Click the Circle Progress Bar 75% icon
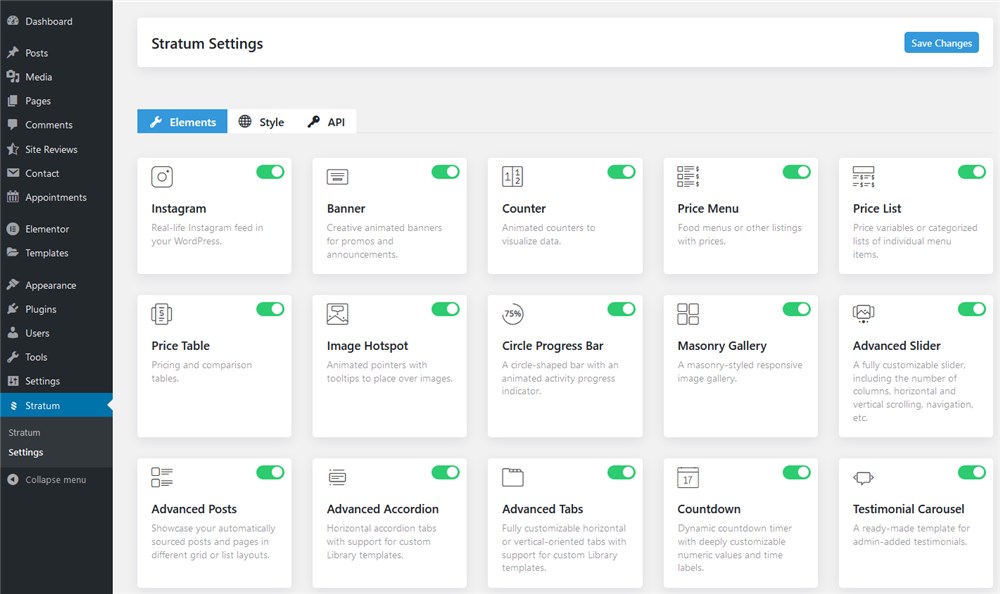The image size is (1000, 594). pyautogui.click(x=513, y=314)
